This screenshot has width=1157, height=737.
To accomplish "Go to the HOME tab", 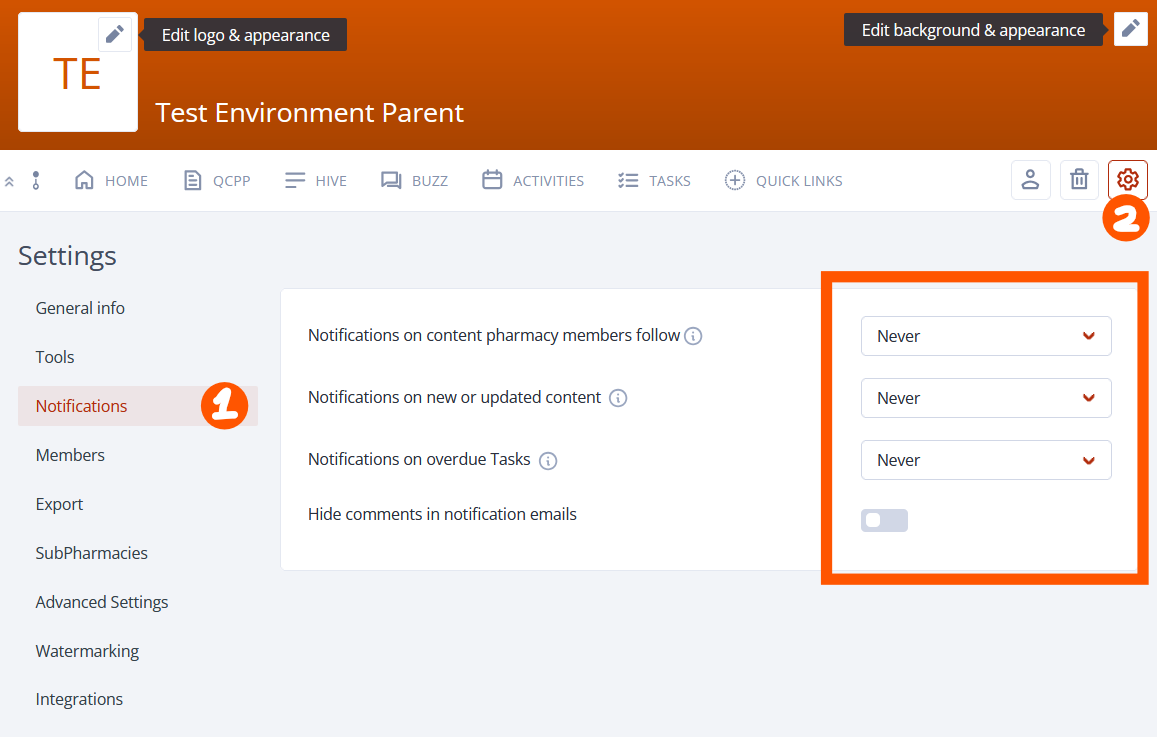I will point(111,181).
